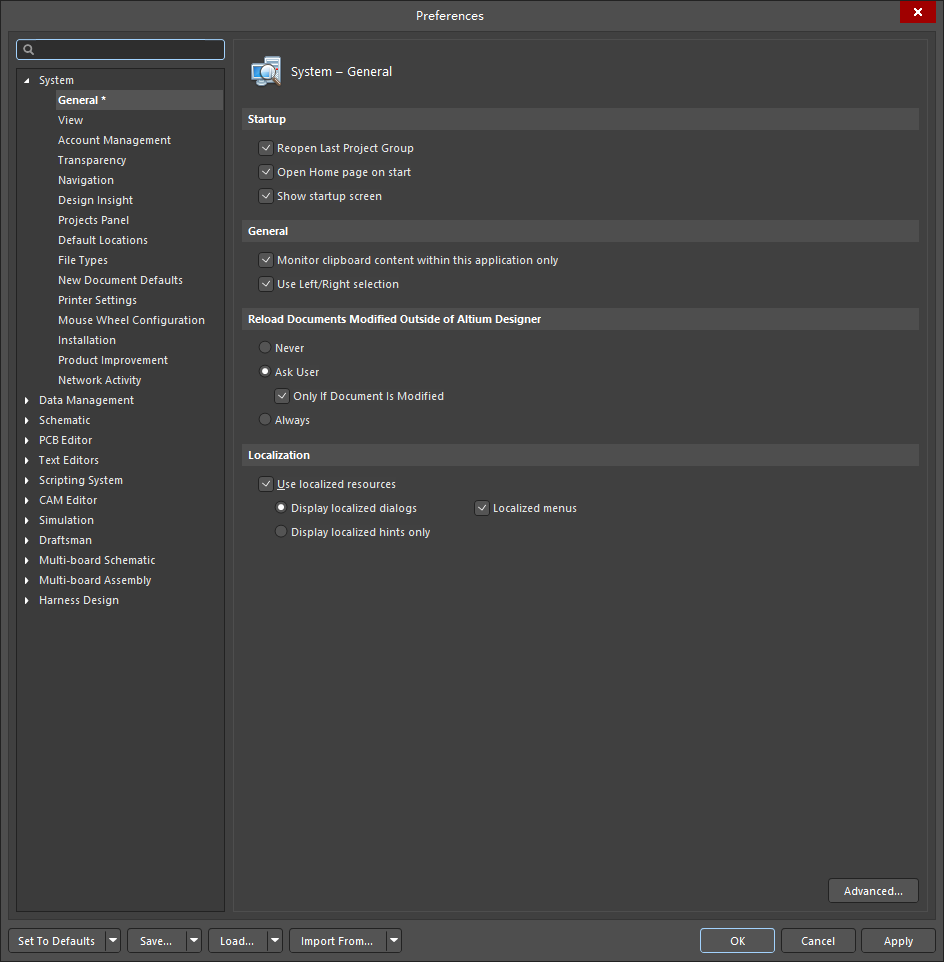944x962 pixels.
Task: Toggle Monitor clipboard content checkbox
Action: (266, 260)
